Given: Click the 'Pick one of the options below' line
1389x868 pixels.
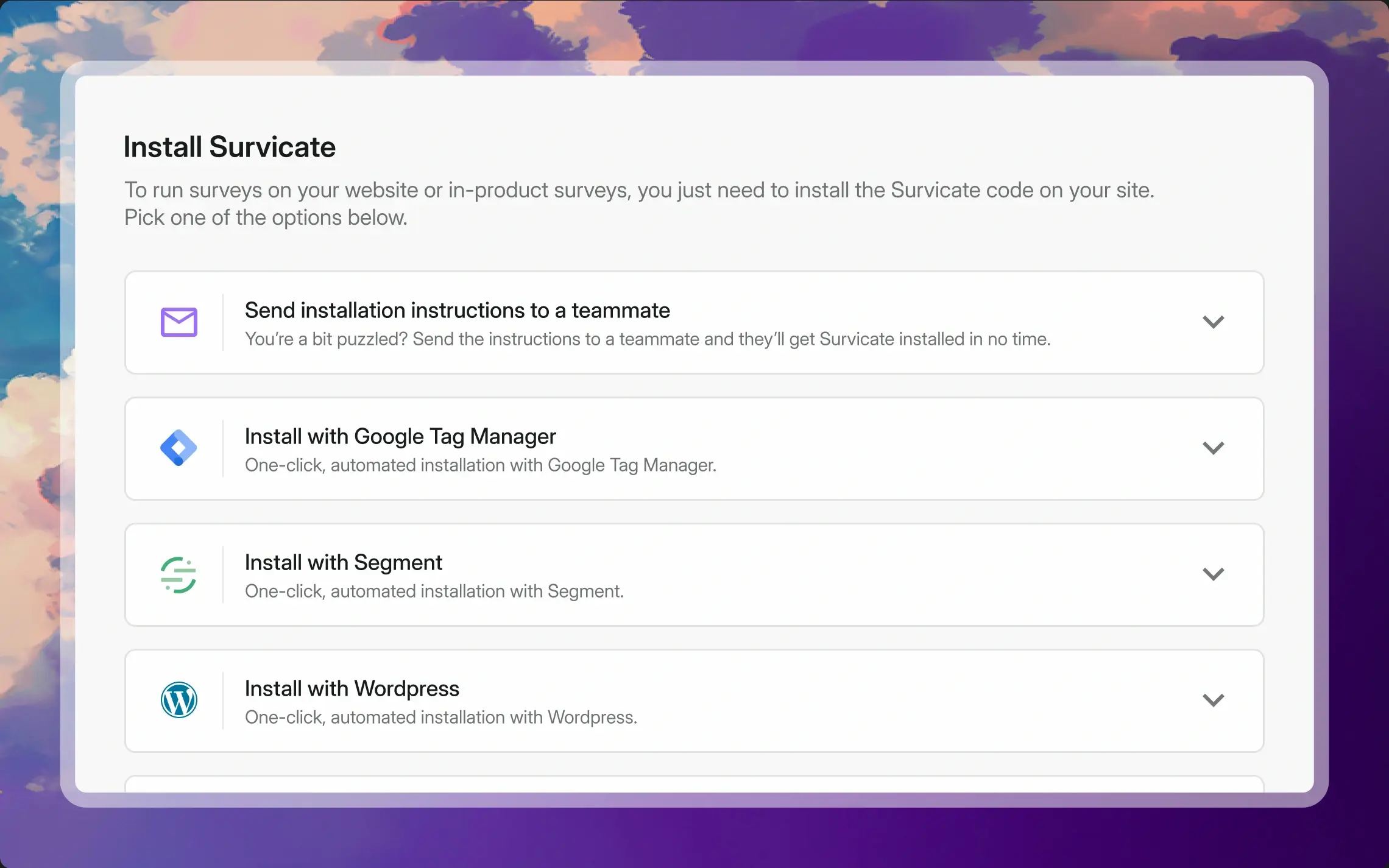Looking at the screenshot, I should [x=266, y=217].
